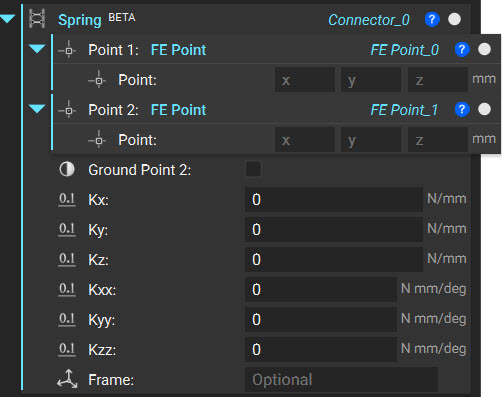The height and width of the screenshot is (397, 502).
Task: Open help for FE Point_0
Action: pyautogui.click(x=462, y=50)
